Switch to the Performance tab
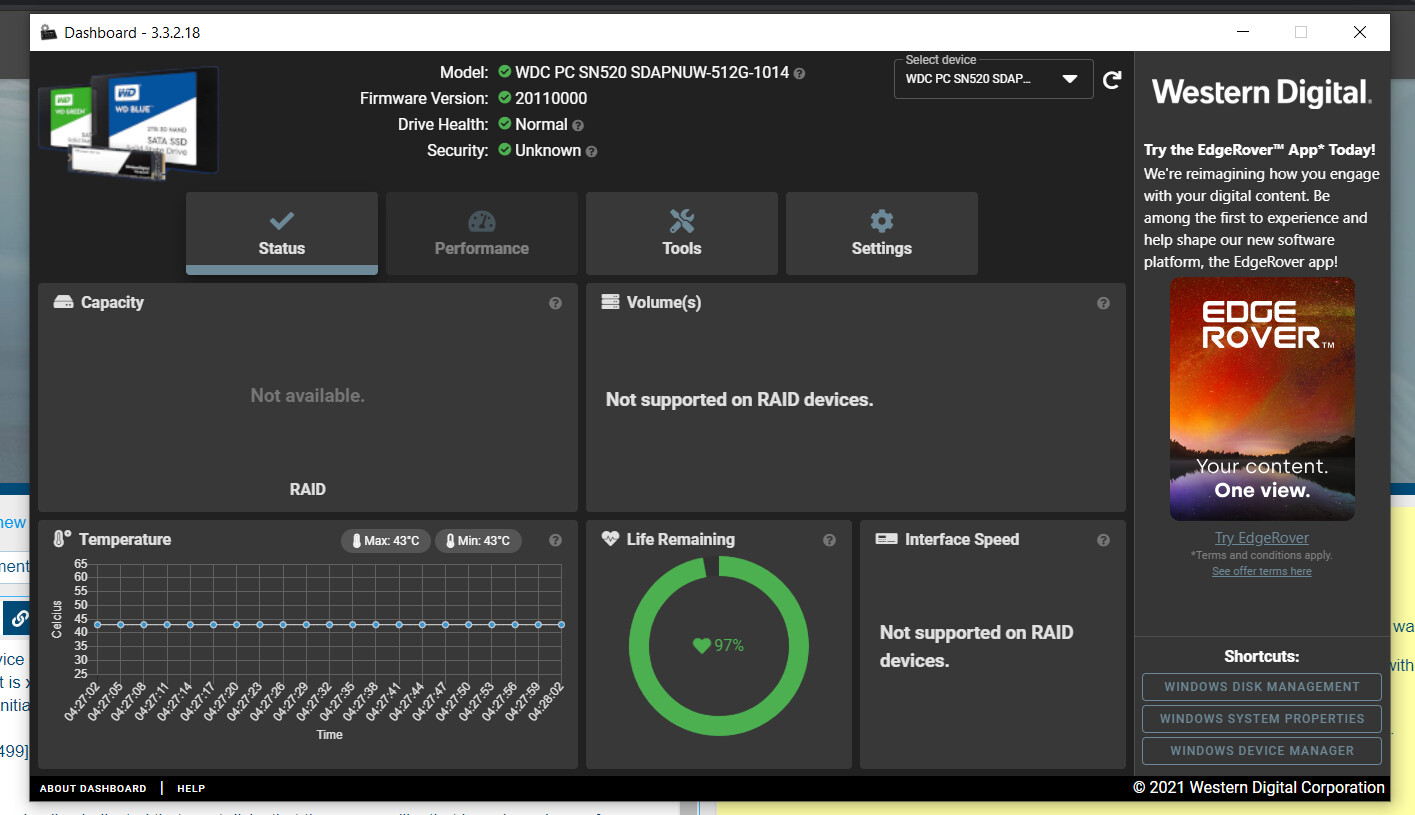Screen dimensions: 1415x815 482,233
